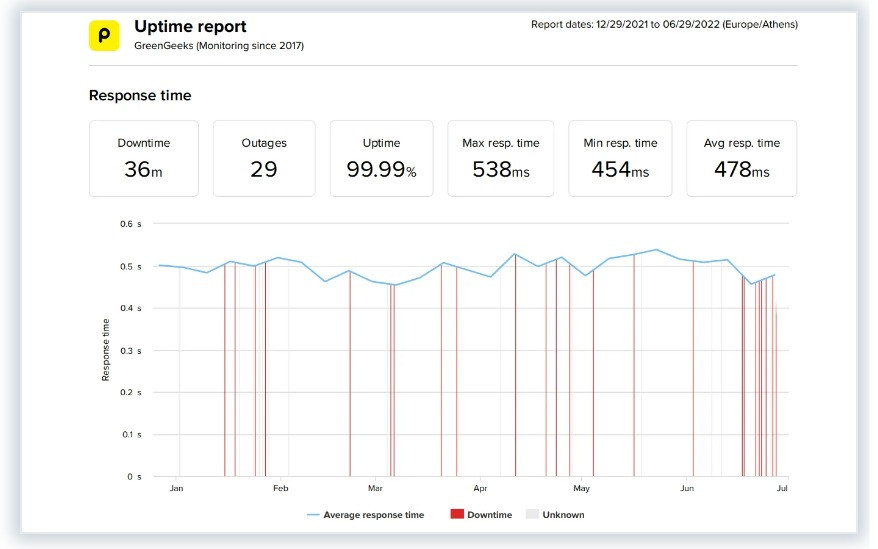Click the 0.3 s y-axis label
The height and width of the screenshot is (549, 878).
pyautogui.click(x=130, y=351)
